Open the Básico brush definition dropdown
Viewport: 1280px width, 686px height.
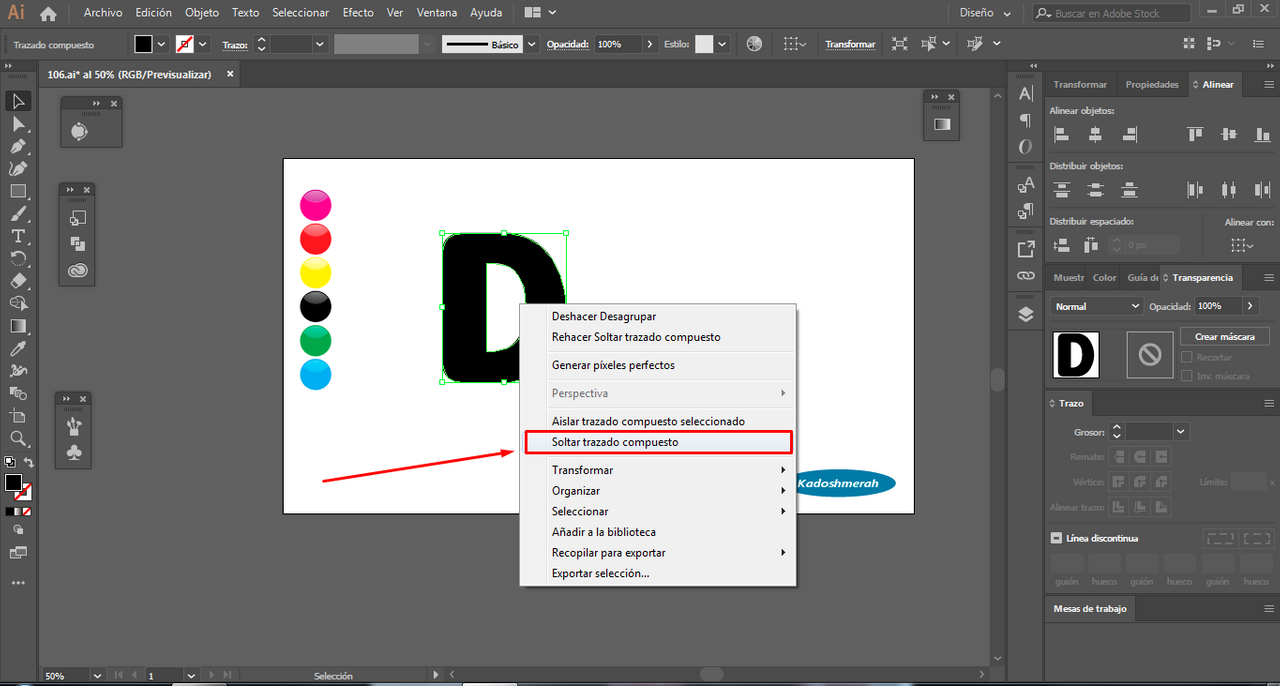click(531, 44)
